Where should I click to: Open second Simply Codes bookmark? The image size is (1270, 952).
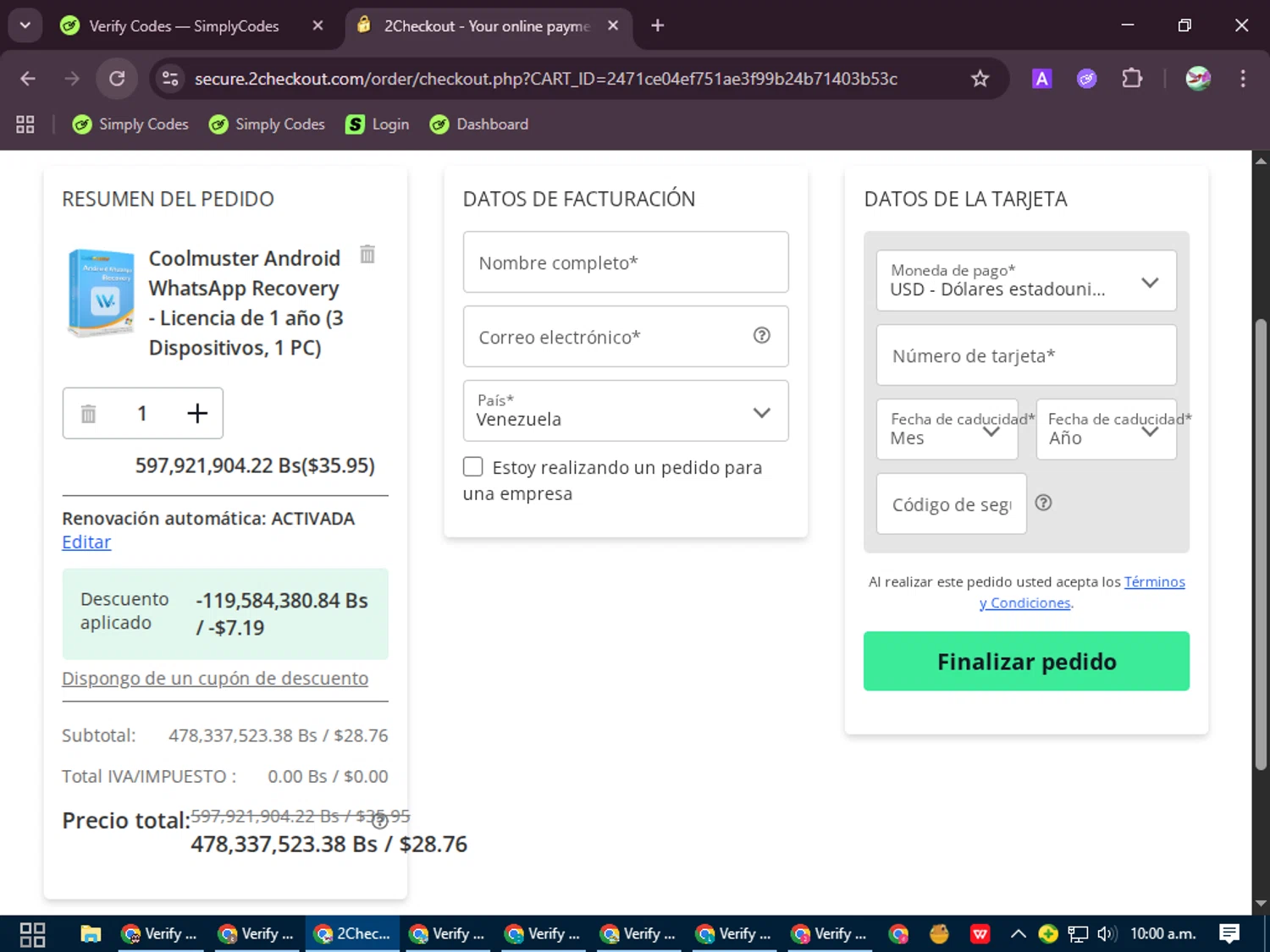(x=267, y=124)
